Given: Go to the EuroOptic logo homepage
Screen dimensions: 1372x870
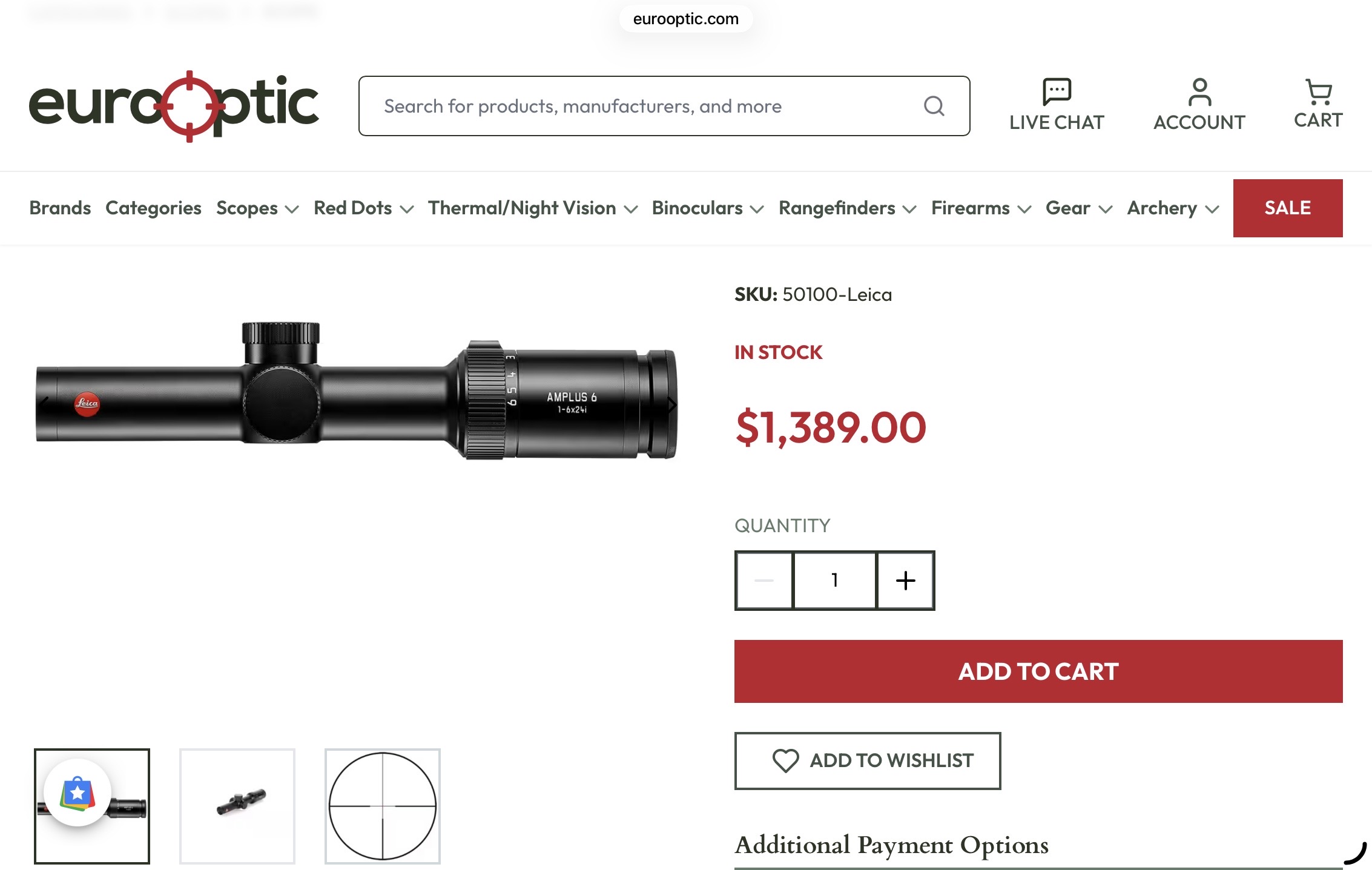Looking at the screenshot, I should pos(174,106).
